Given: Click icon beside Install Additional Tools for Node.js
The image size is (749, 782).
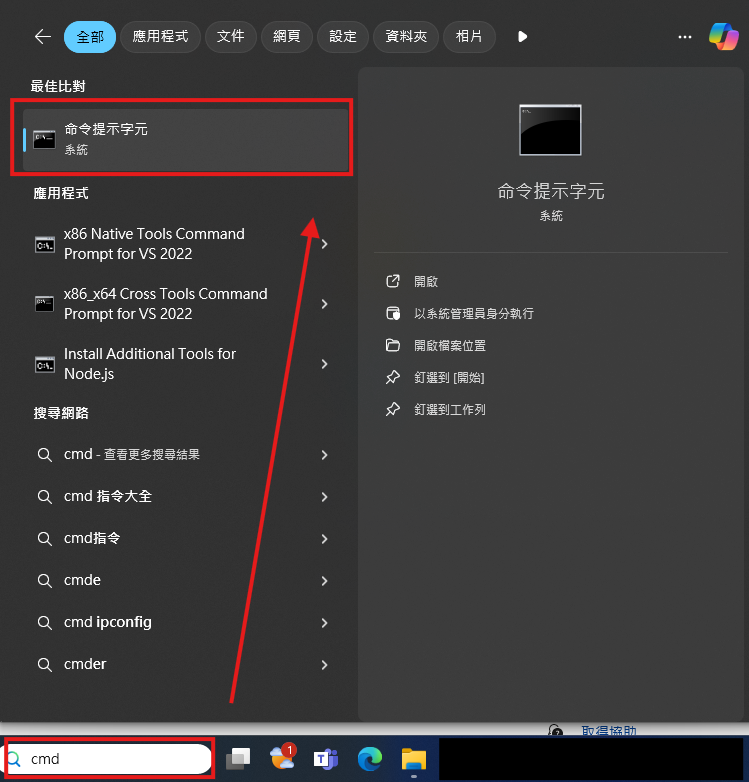Looking at the screenshot, I should [45, 365].
